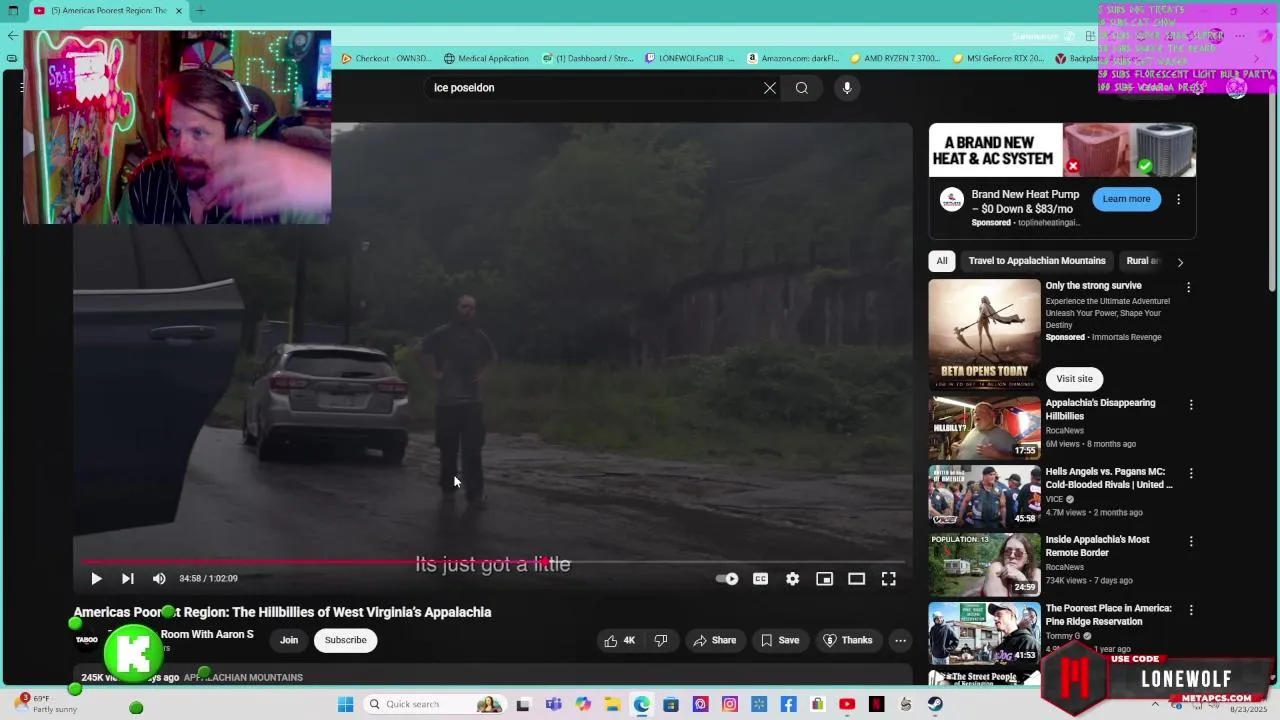1280x720 pixels.
Task: Close the 'Americas Poorest Region' tab
Action: (x=180, y=11)
